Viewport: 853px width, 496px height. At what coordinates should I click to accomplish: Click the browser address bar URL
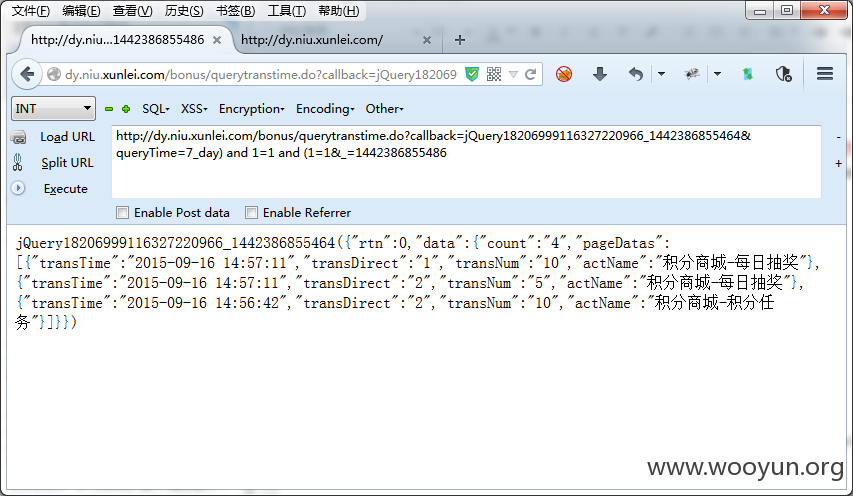261,75
